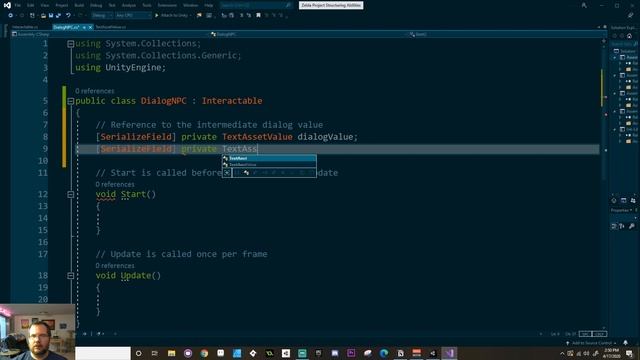The width and height of the screenshot is (640, 360).
Task: Open the Windows Start search box
Action: pyautogui.click(x=103, y=353)
